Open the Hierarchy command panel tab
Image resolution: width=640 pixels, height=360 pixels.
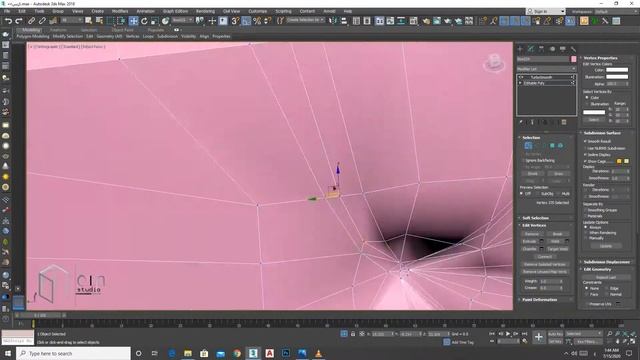pyautogui.click(x=541, y=49)
